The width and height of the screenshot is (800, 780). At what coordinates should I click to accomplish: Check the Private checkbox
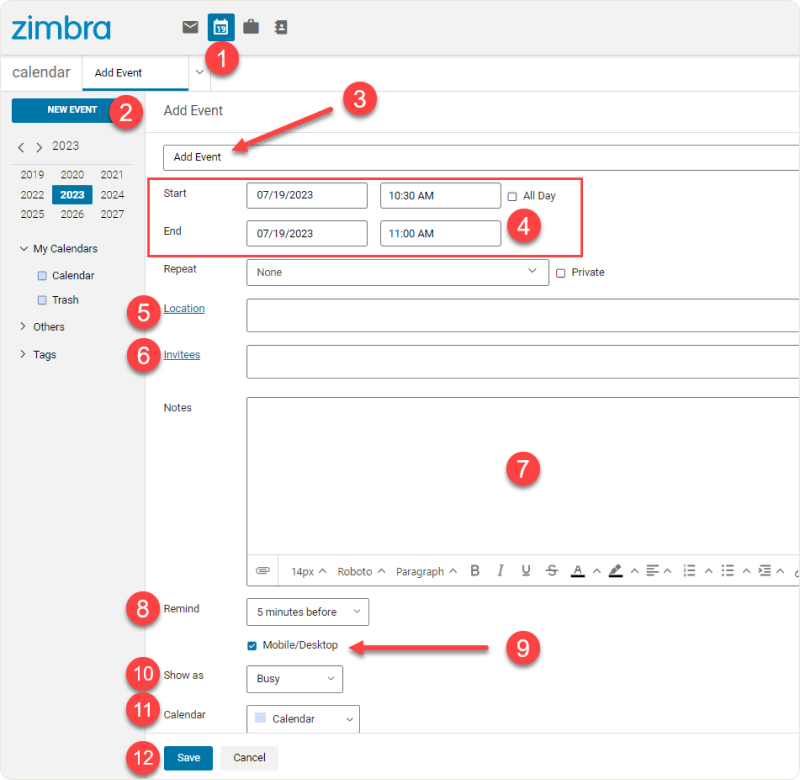(561, 273)
